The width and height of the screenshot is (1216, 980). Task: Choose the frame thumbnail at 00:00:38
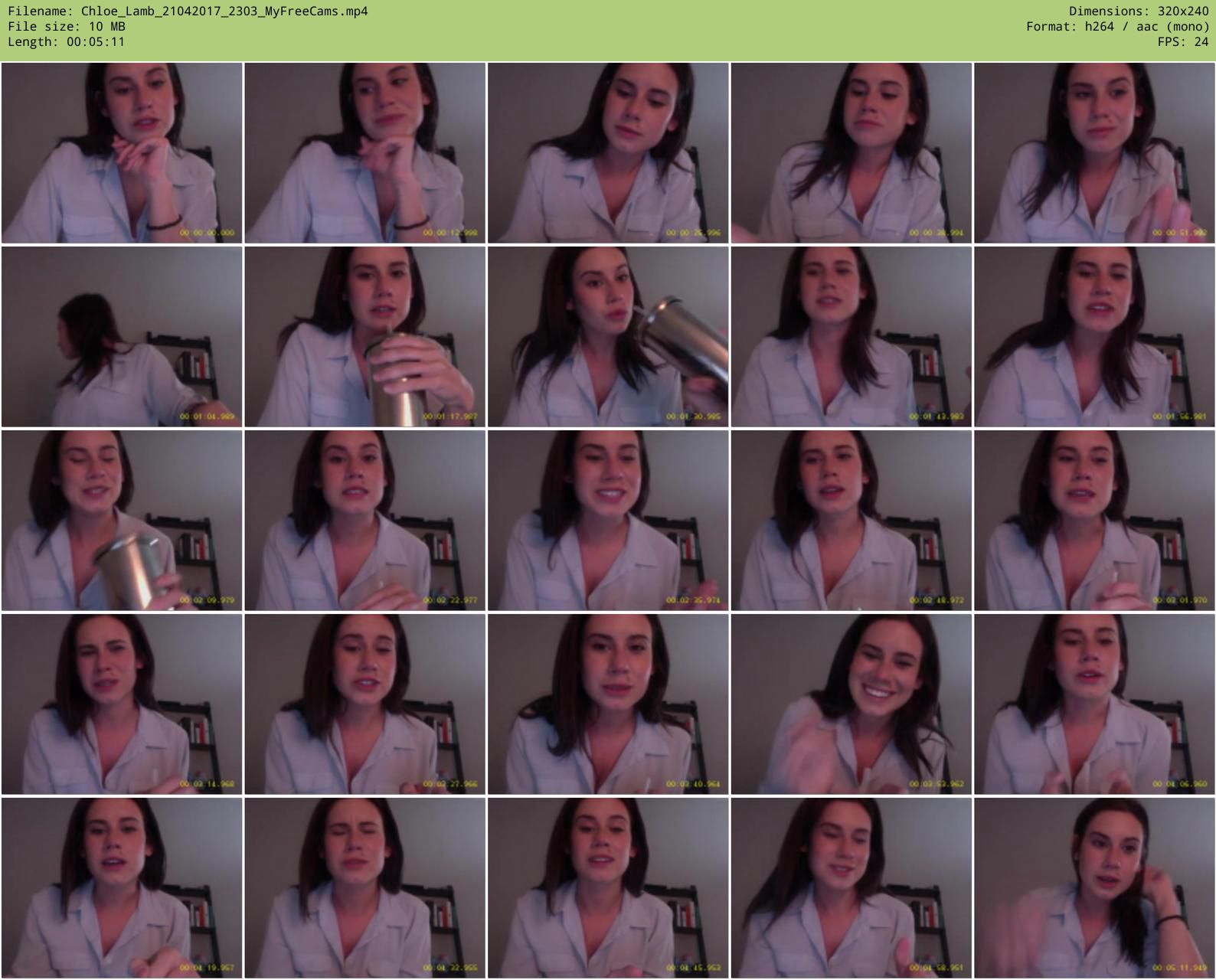coord(852,153)
